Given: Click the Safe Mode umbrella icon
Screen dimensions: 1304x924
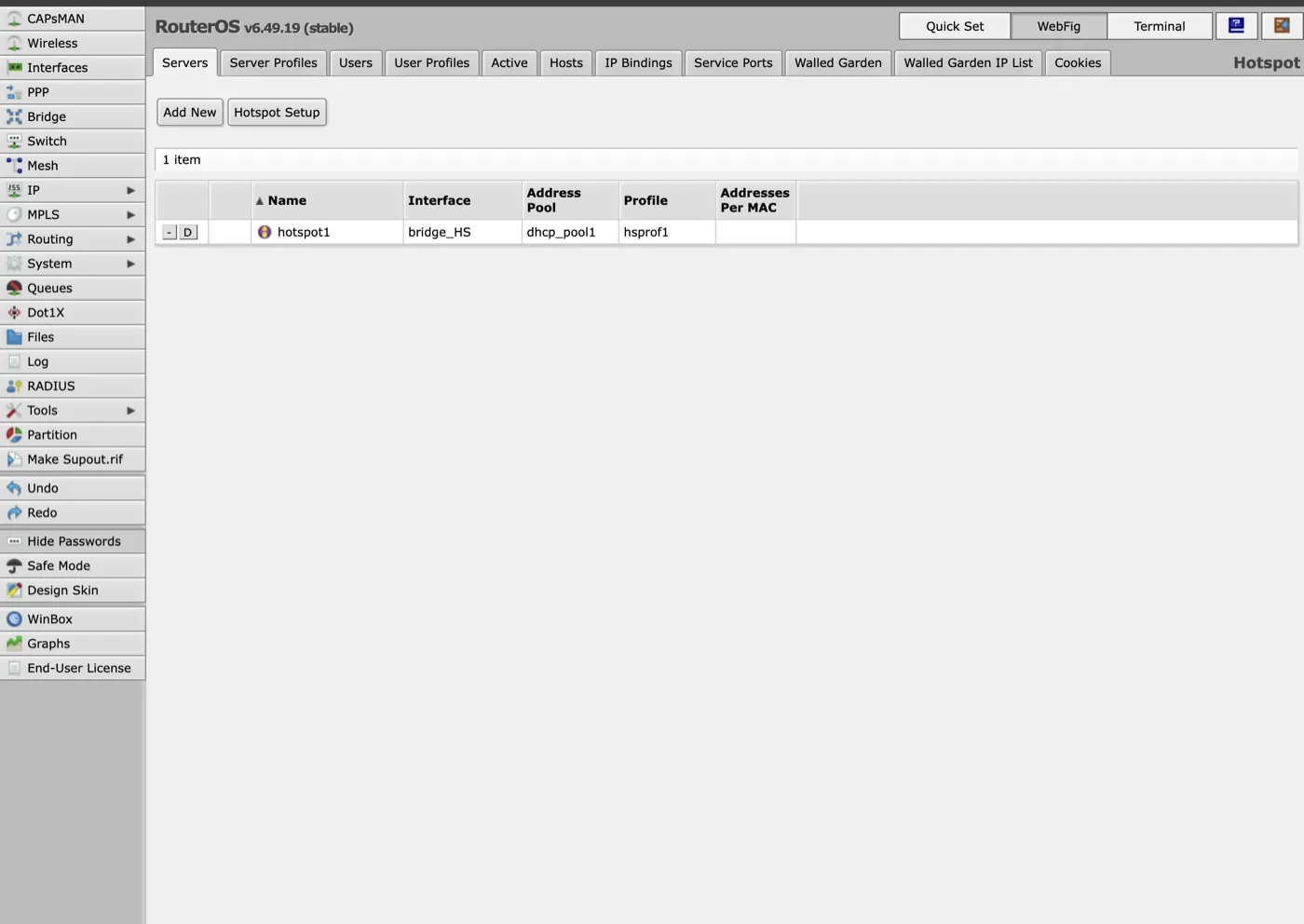Looking at the screenshot, I should pyautogui.click(x=14, y=565).
